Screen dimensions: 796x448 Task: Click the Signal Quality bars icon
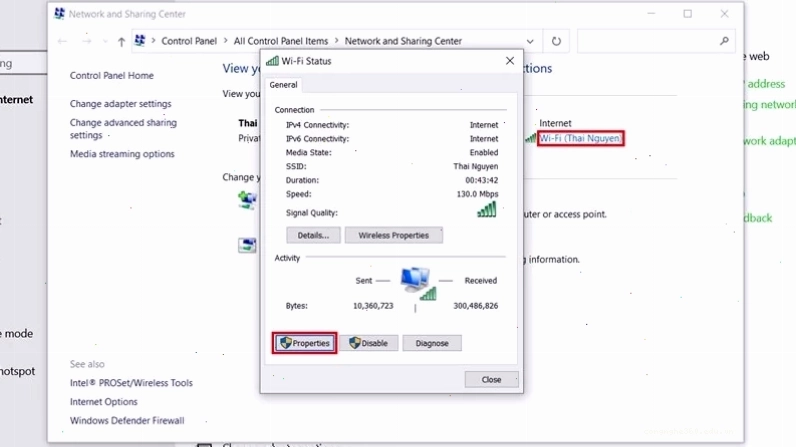coord(487,210)
